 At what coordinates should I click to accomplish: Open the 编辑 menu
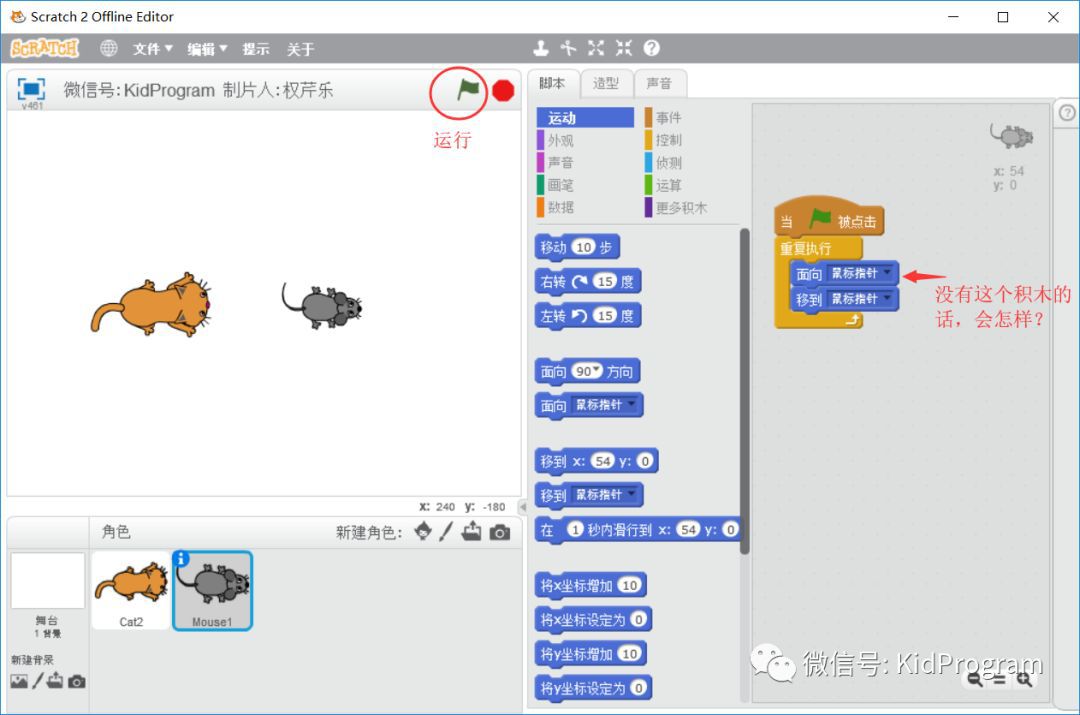[207, 49]
